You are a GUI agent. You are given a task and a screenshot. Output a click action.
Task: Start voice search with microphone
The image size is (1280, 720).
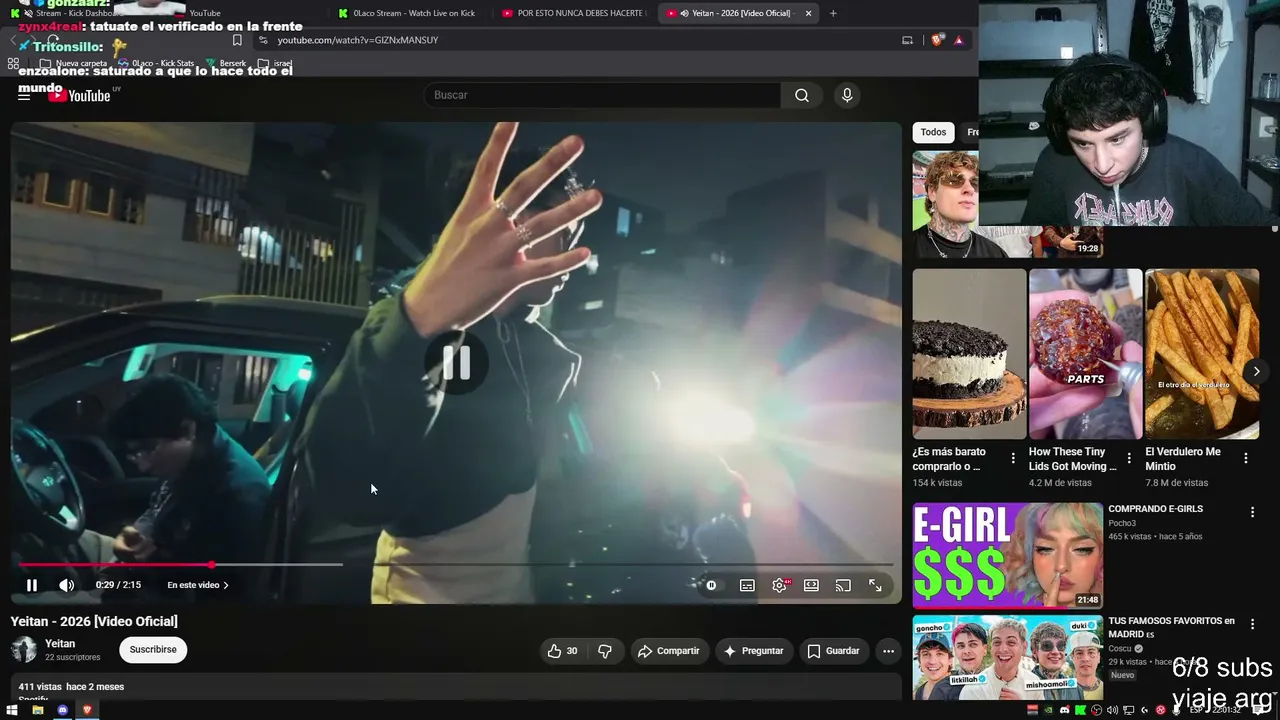pos(847,95)
